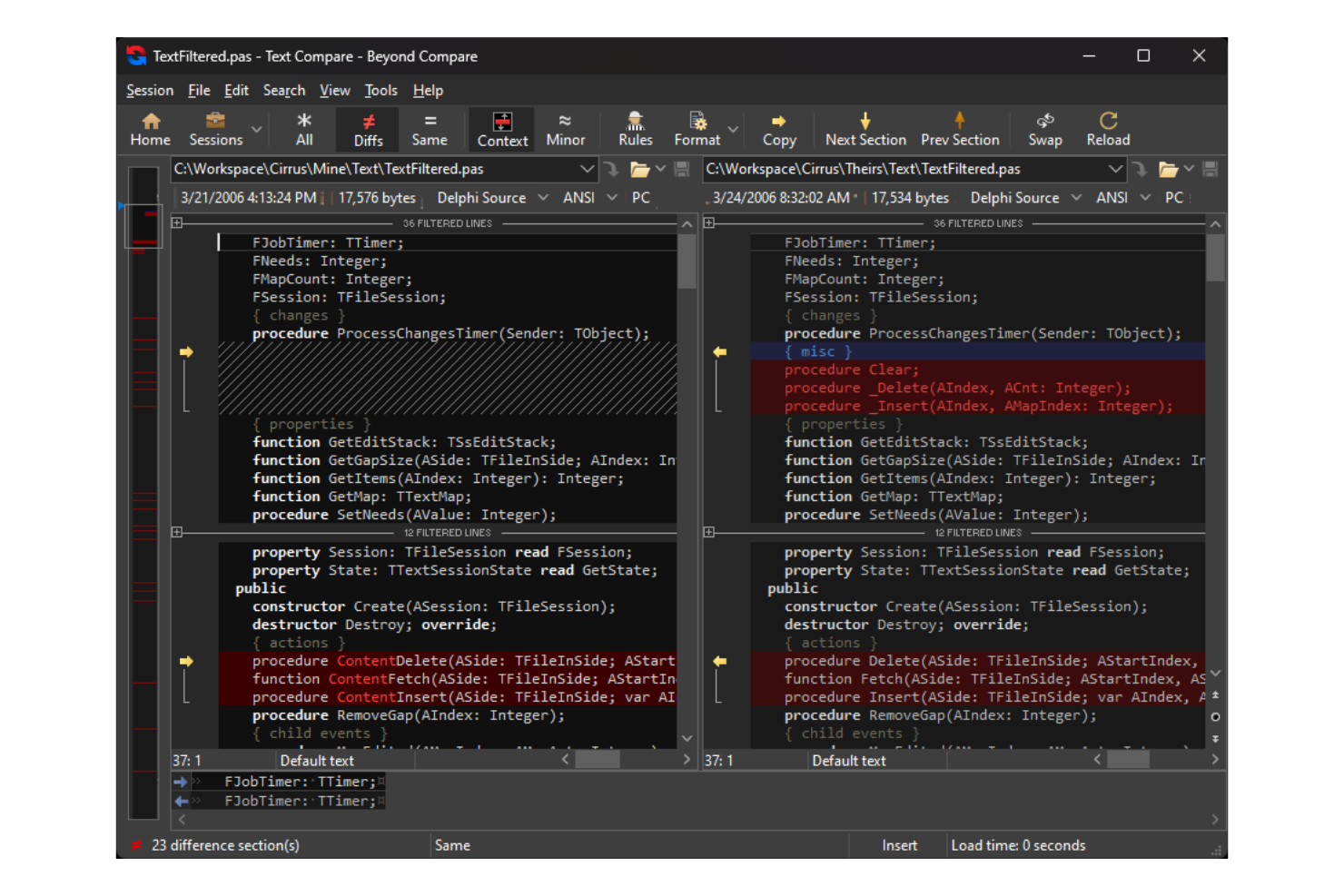Change right pane Delphi Source format
Image resolution: width=1344 pixels, height=896 pixels.
1025,198
